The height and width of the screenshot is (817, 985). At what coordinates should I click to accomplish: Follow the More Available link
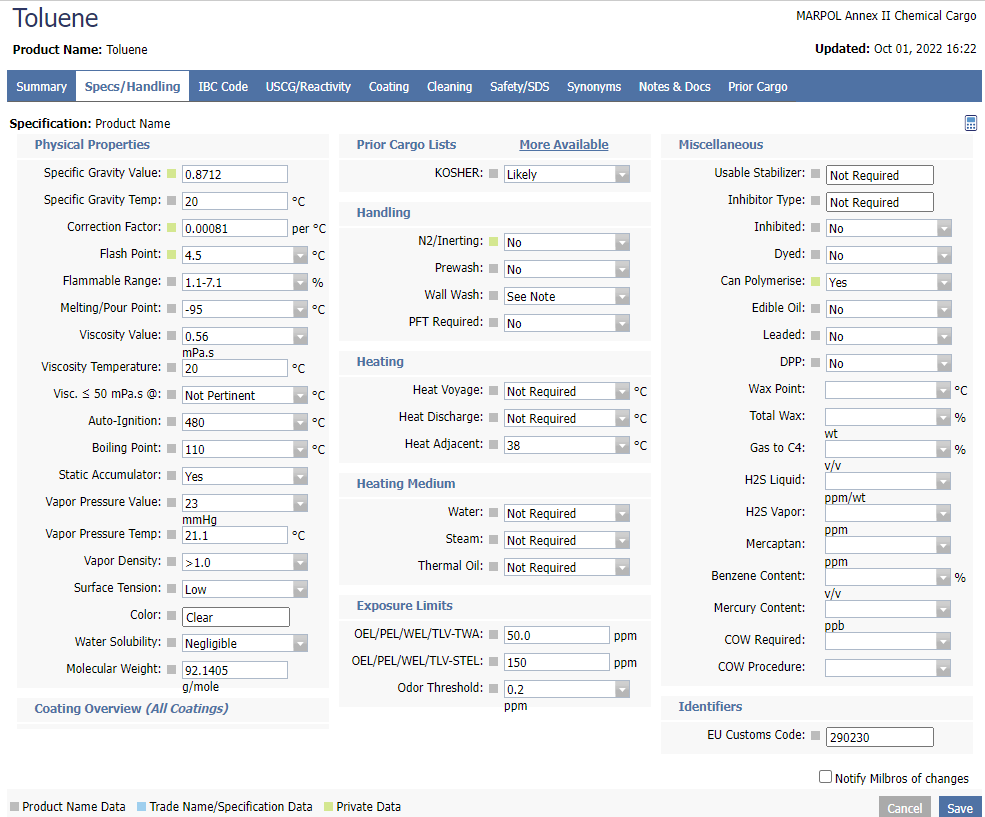(563, 145)
